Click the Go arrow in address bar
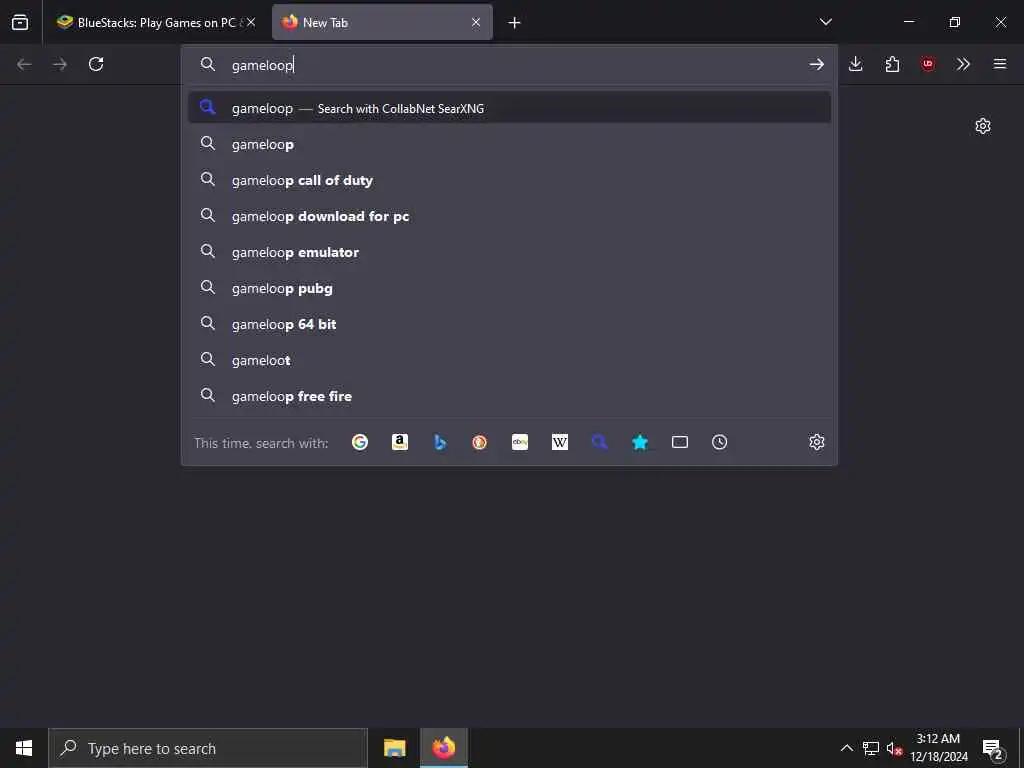The image size is (1024, 768). point(816,64)
